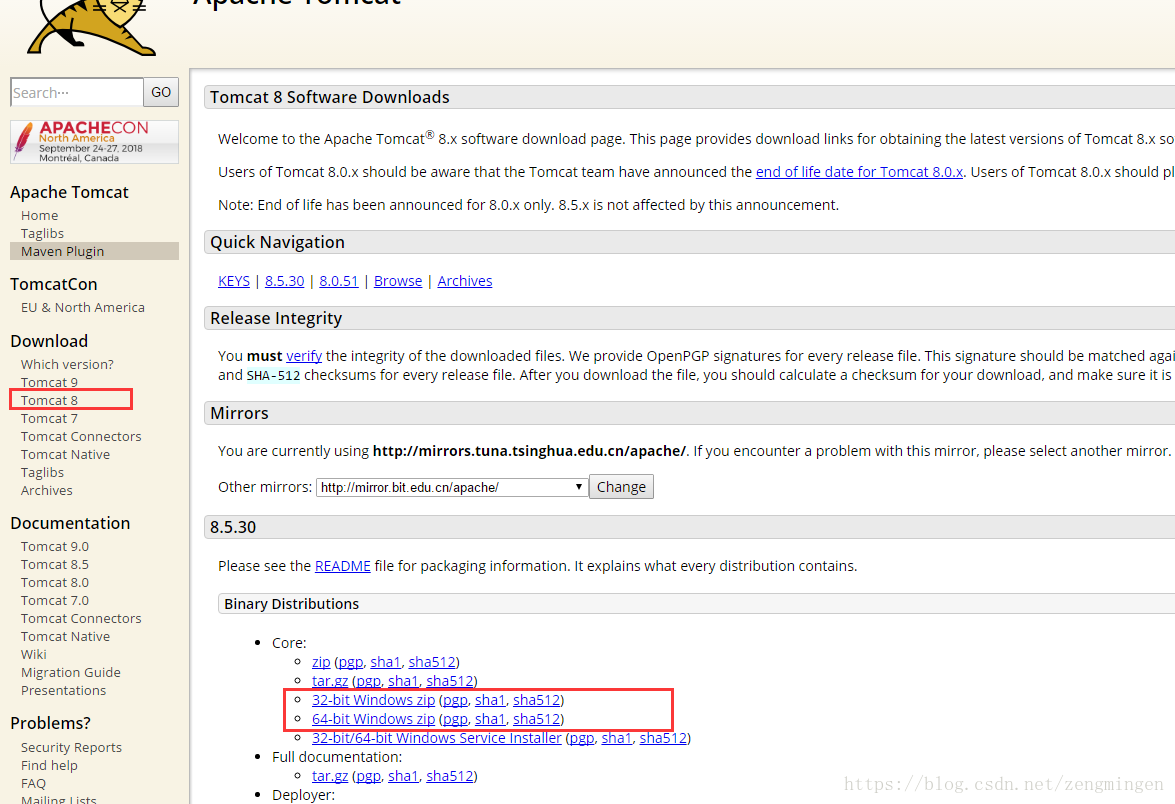Download Full documentation tar.gz
This screenshot has width=1175, height=804.
coord(330,776)
